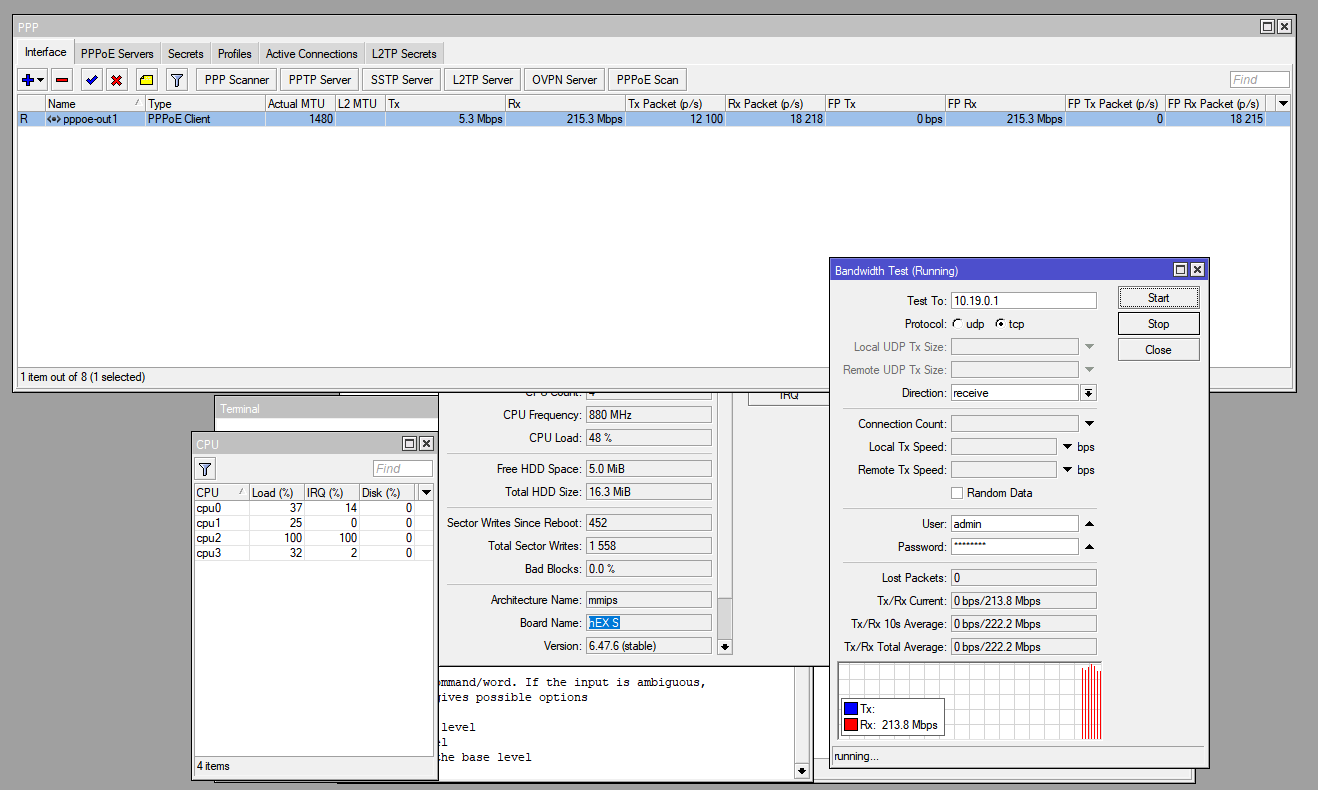Open the PPTP Server settings button

[320, 80]
